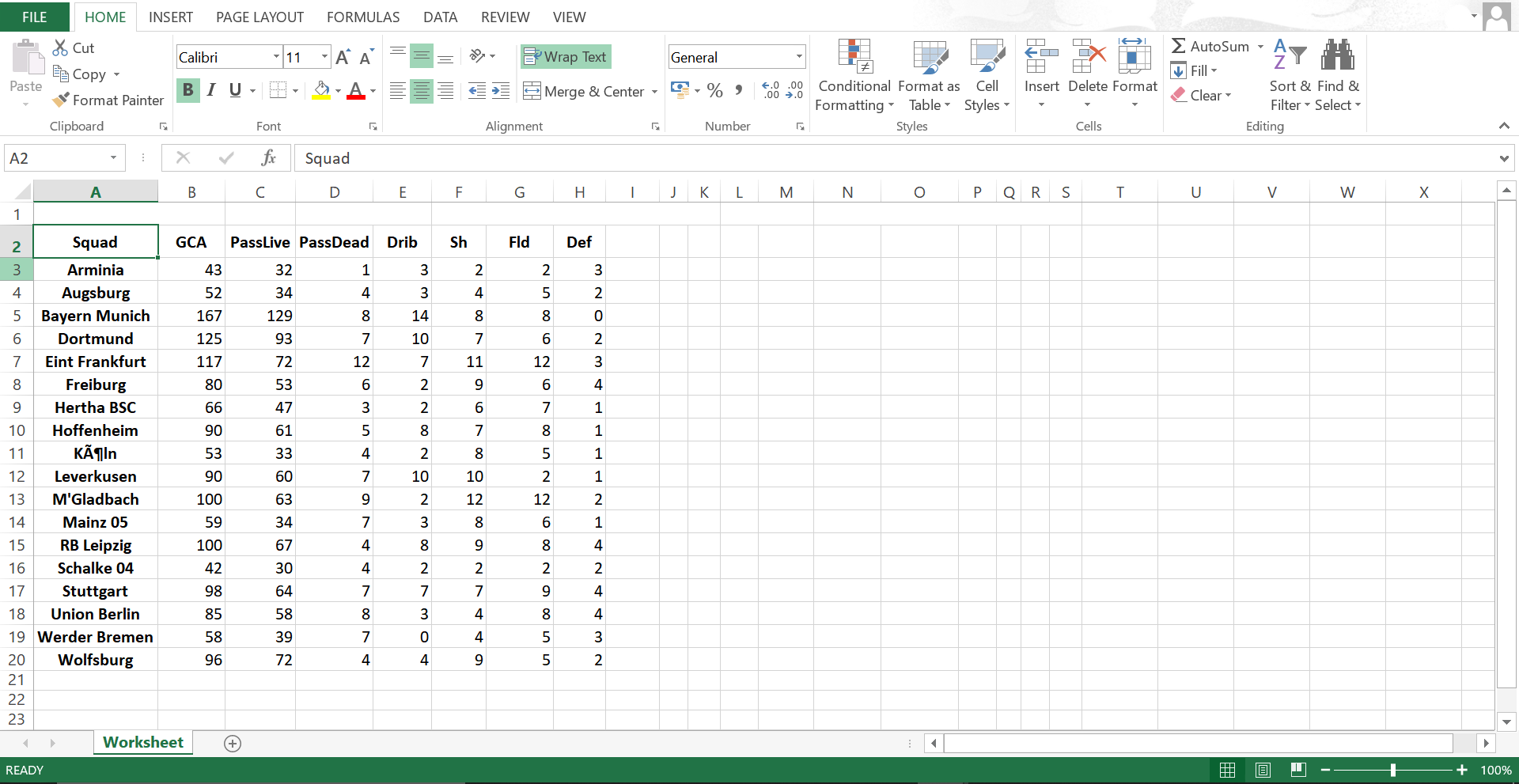
Task: Open Find & Select binoculars
Action: point(1338,76)
